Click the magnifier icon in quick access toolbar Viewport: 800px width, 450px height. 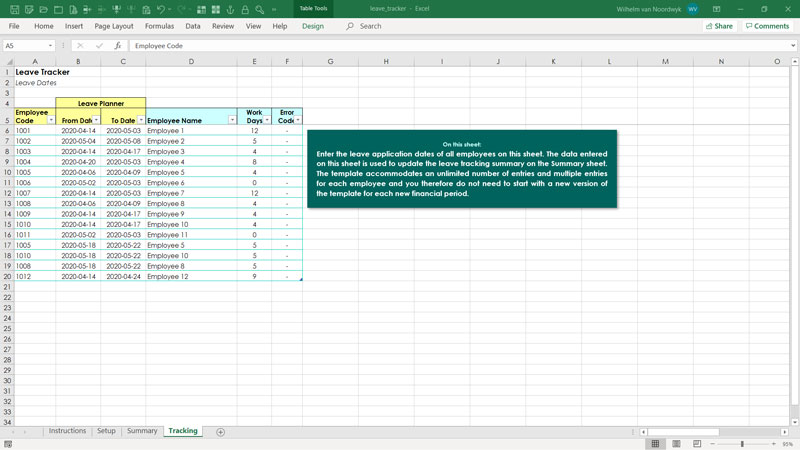coord(260,10)
